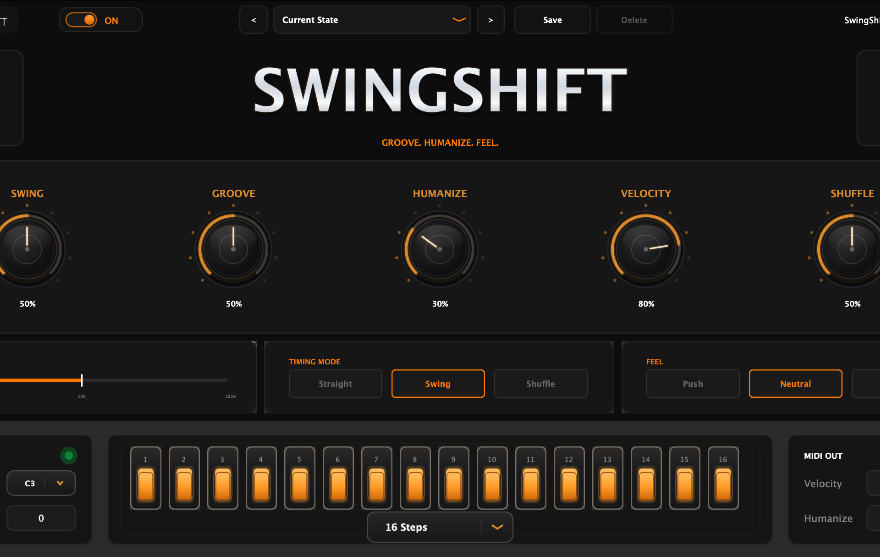Select Swing timing mode
This screenshot has height=557, width=880.
click(438, 383)
